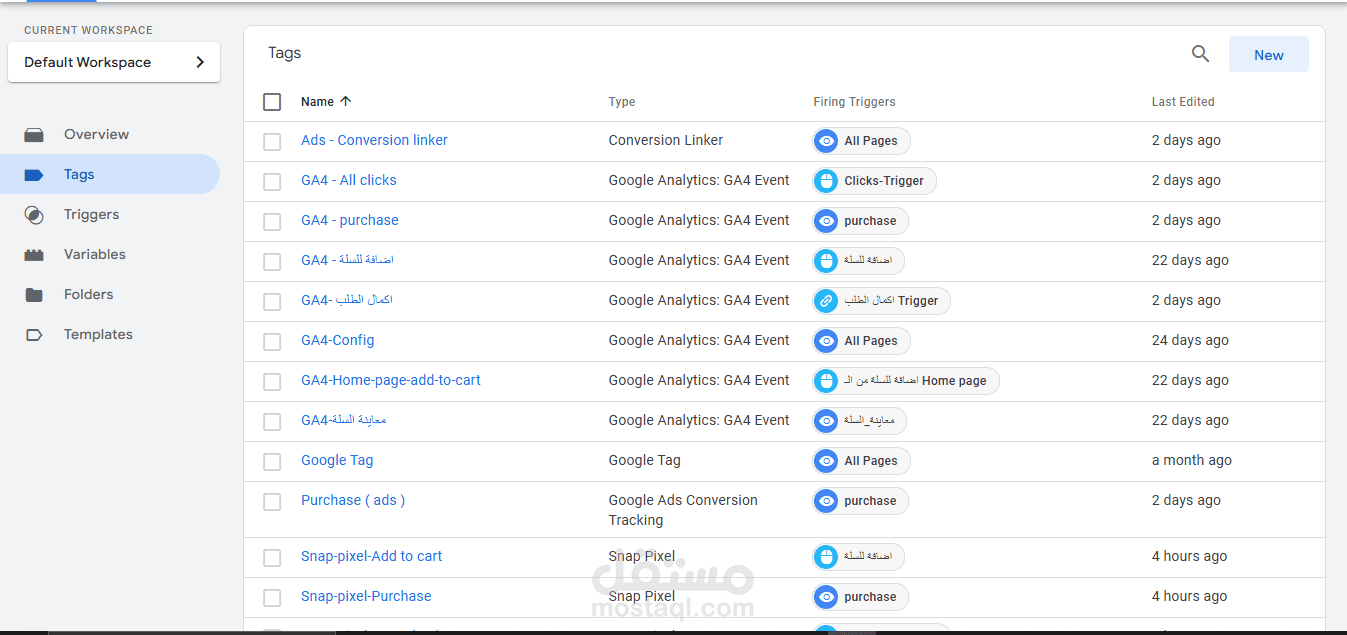Click mouse icon in GA4 - اضافة للسلة trigger
This screenshot has height=635, width=1347.
[826, 261]
